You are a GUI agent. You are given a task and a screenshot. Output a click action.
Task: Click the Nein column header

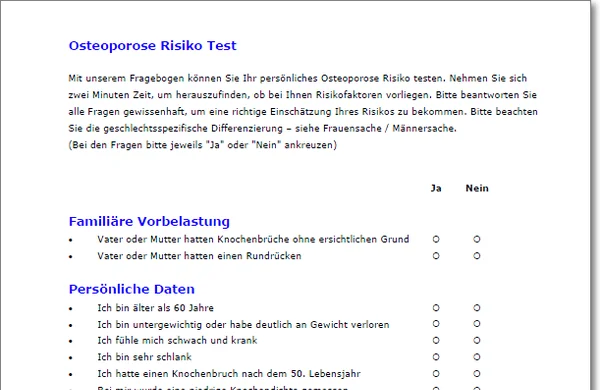[x=477, y=188]
